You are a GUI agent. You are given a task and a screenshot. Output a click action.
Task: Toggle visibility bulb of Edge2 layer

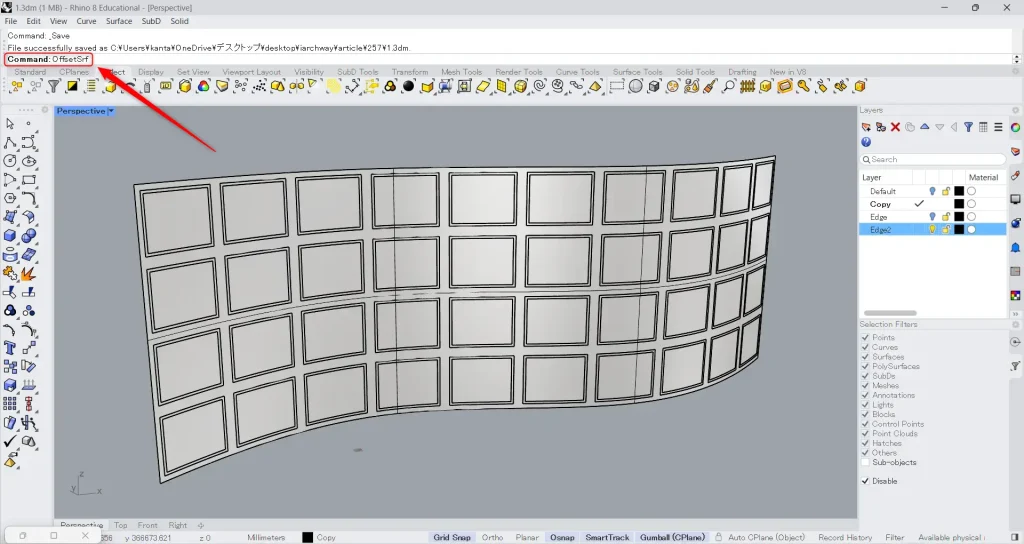(x=932, y=229)
